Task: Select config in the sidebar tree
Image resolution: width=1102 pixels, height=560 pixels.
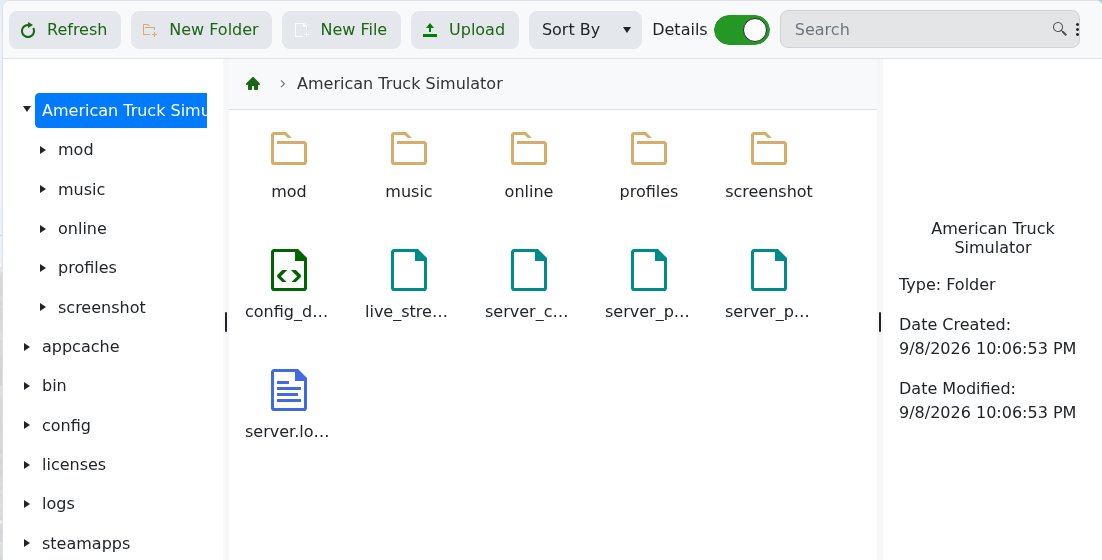Action: (x=66, y=425)
